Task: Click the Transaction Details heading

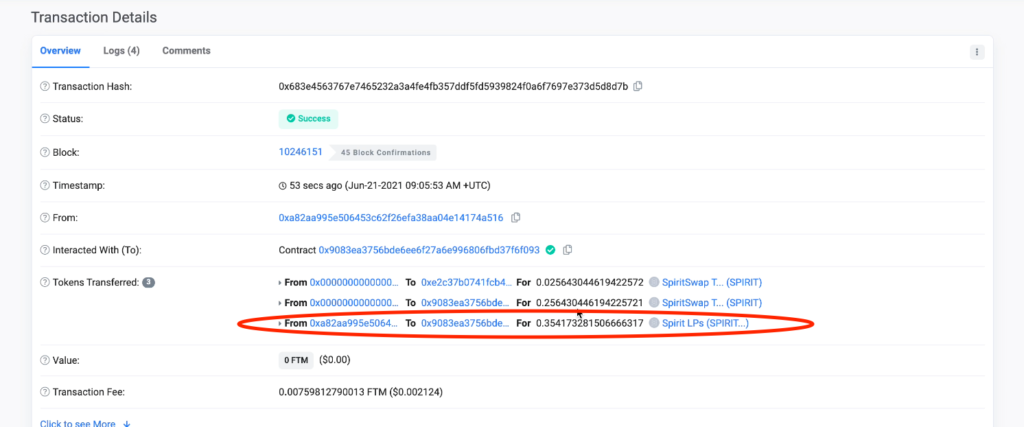Action: 94,18
